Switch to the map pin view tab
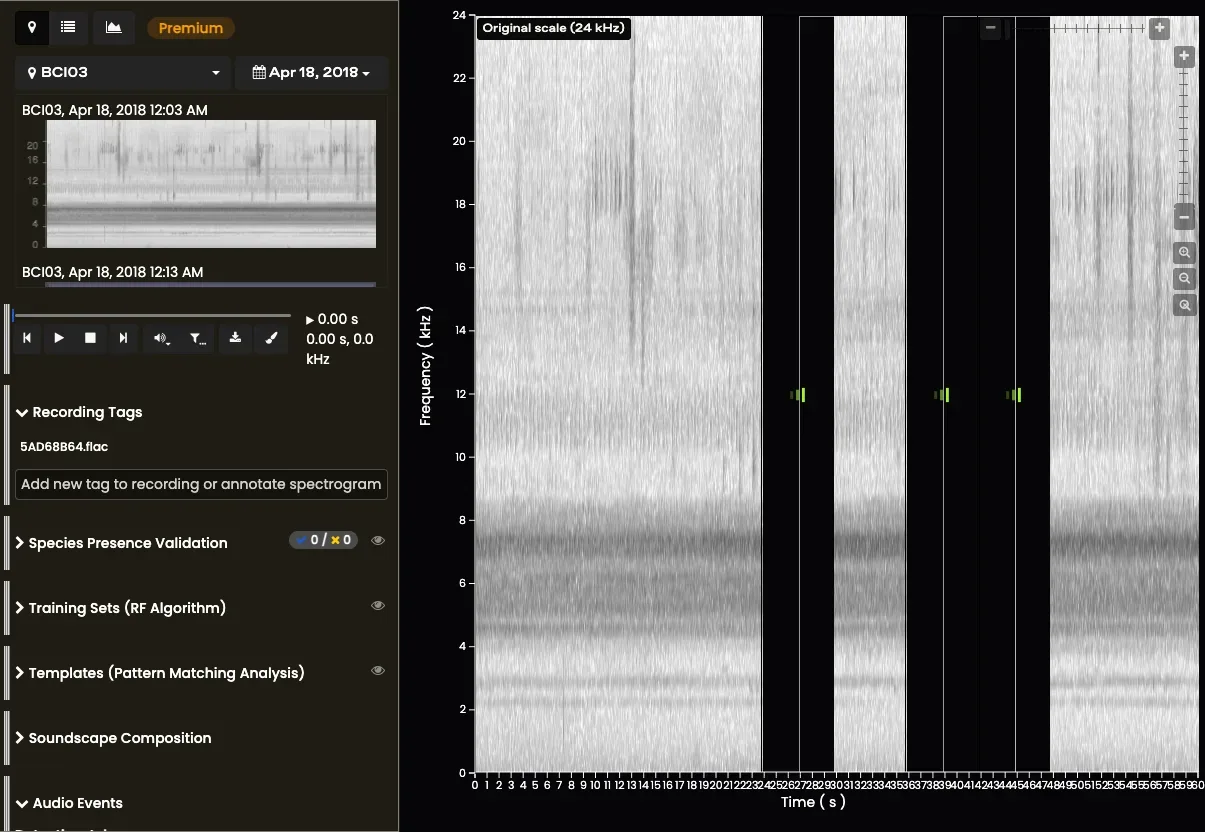Image resolution: width=1205 pixels, height=832 pixels. [32, 28]
